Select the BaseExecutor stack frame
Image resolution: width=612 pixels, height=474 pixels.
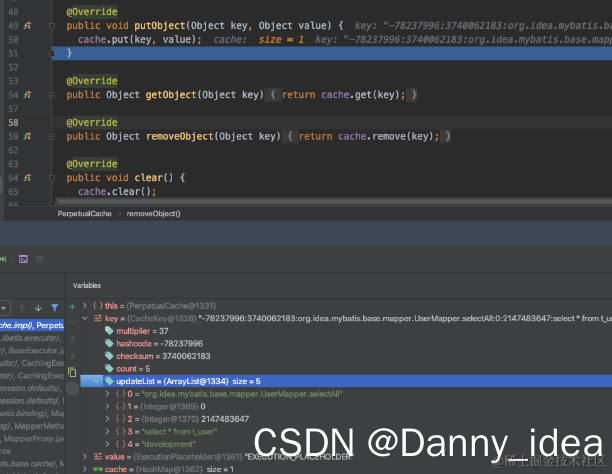click(32, 350)
